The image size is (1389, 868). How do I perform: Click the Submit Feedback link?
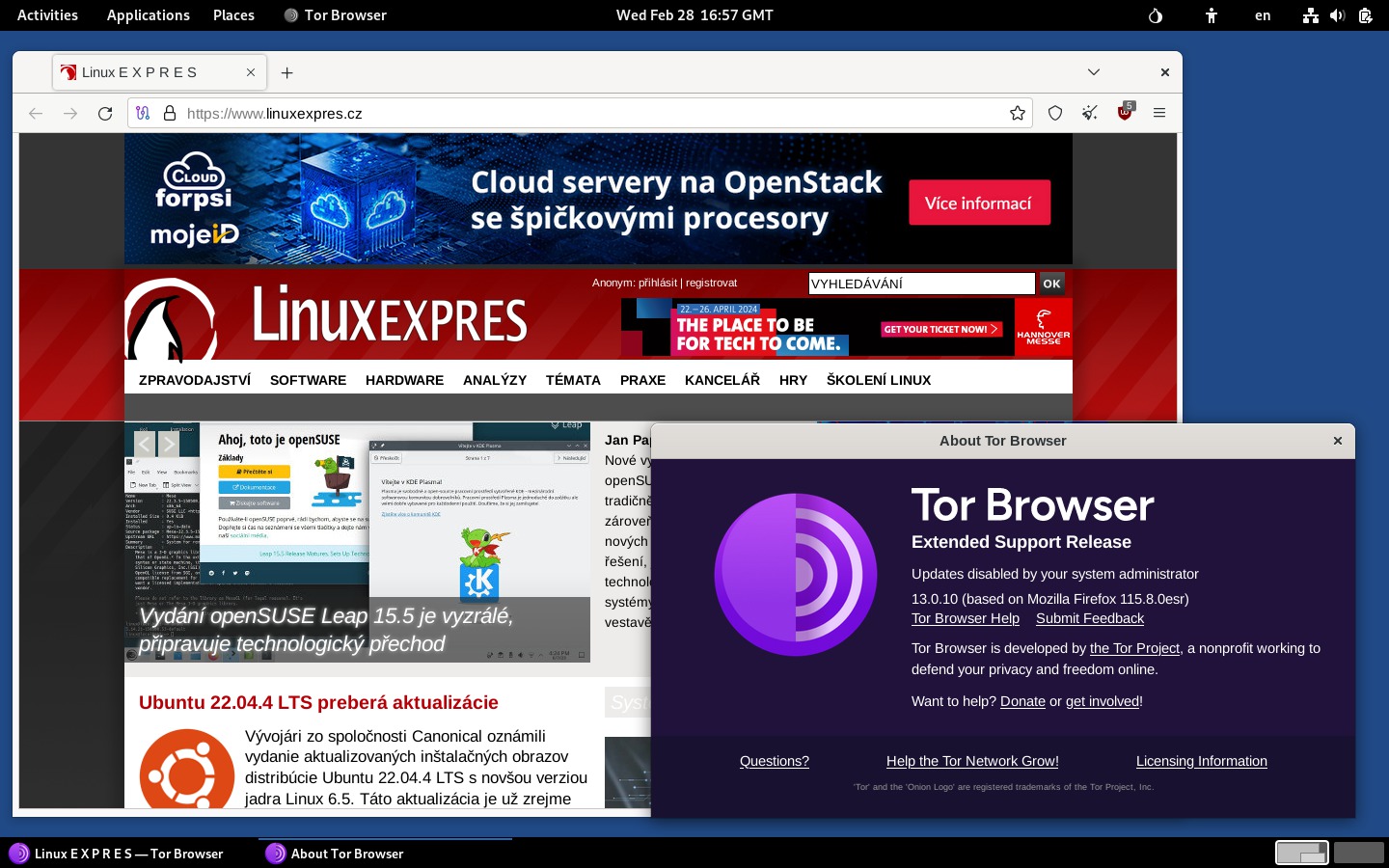click(x=1090, y=619)
